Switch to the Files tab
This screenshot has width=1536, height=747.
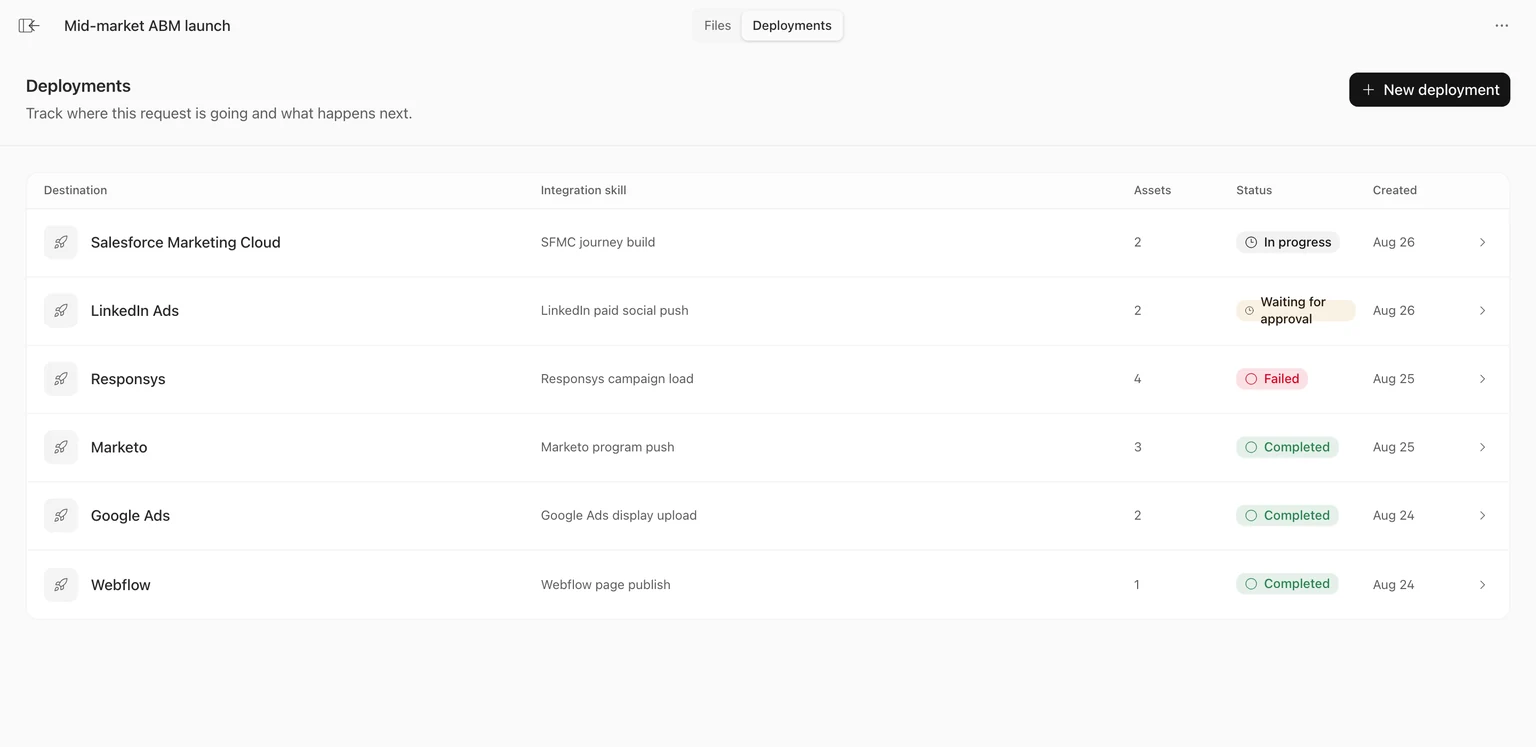point(717,26)
